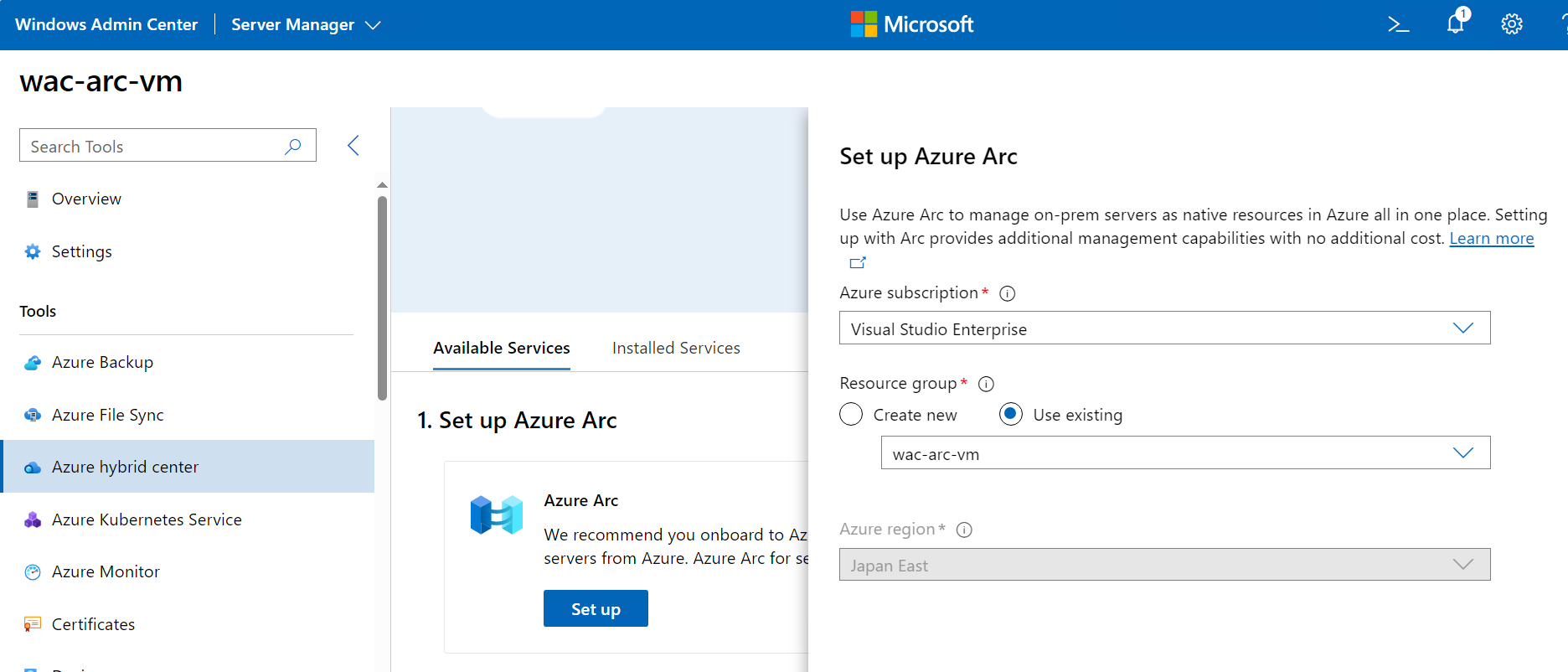This screenshot has height=672, width=1568.
Task: Open the notifications bell
Action: coord(1457,23)
